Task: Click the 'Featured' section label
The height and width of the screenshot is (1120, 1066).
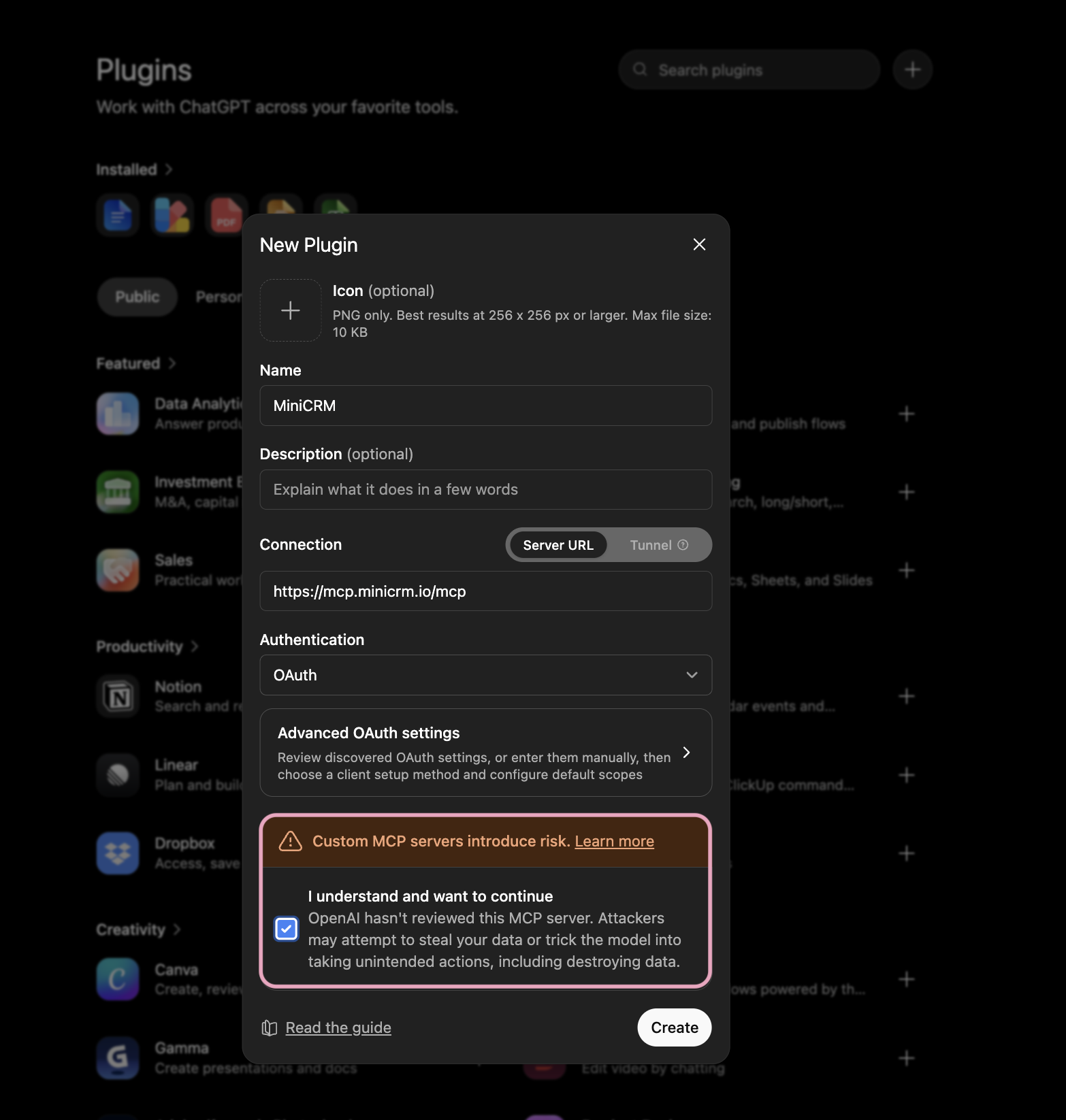Action: pos(128,363)
